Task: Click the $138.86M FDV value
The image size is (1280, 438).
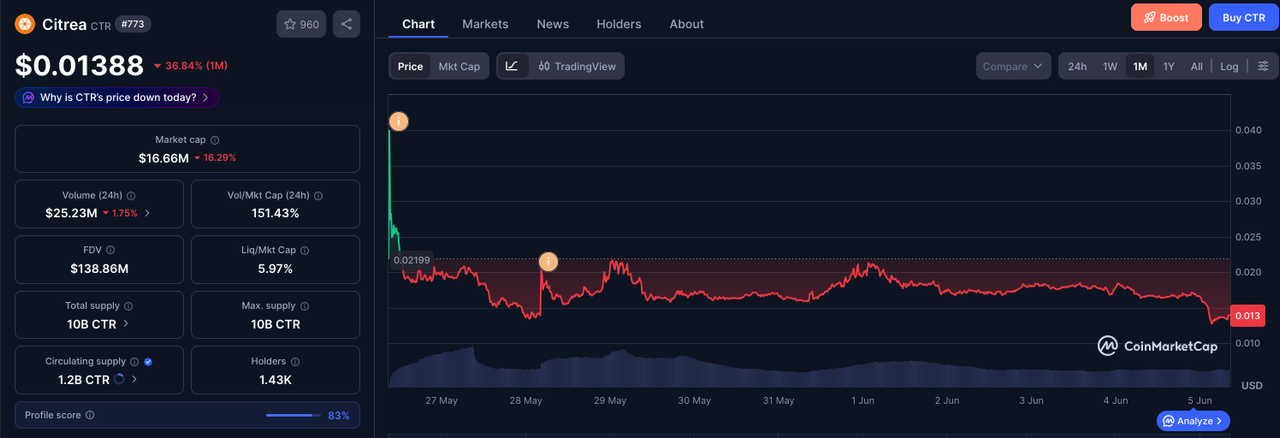Action: point(99,269)
